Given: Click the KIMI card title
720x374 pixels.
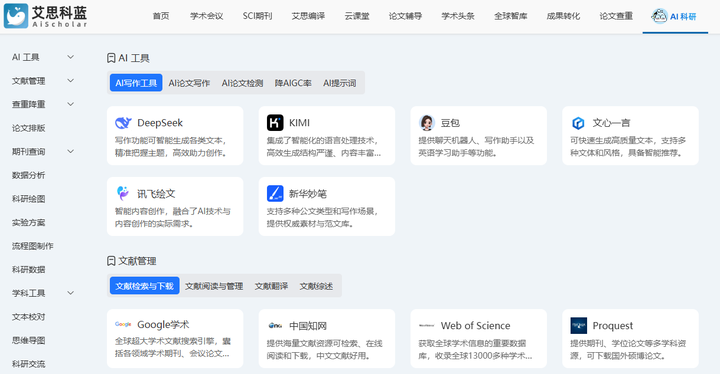Looking at the screenshot, I should tap(299, 123).
